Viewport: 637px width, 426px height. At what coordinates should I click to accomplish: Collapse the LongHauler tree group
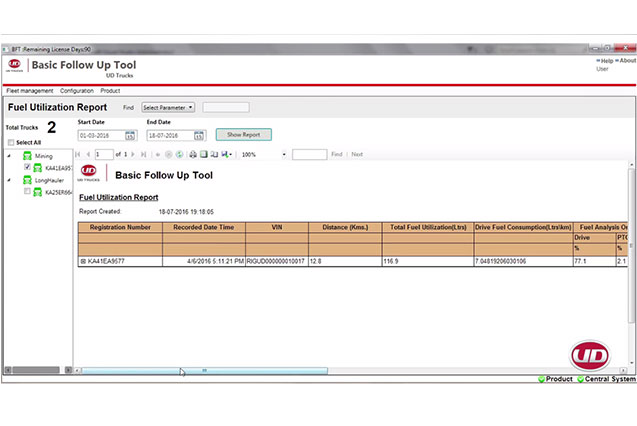[9, 180]
